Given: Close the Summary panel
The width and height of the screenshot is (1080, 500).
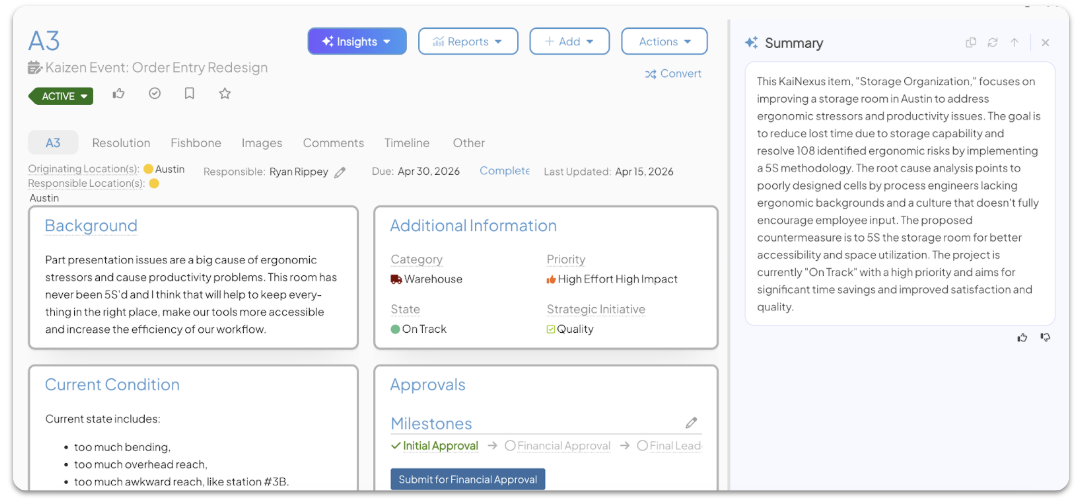Looking at the screenshot, I should click(1046, 43).
